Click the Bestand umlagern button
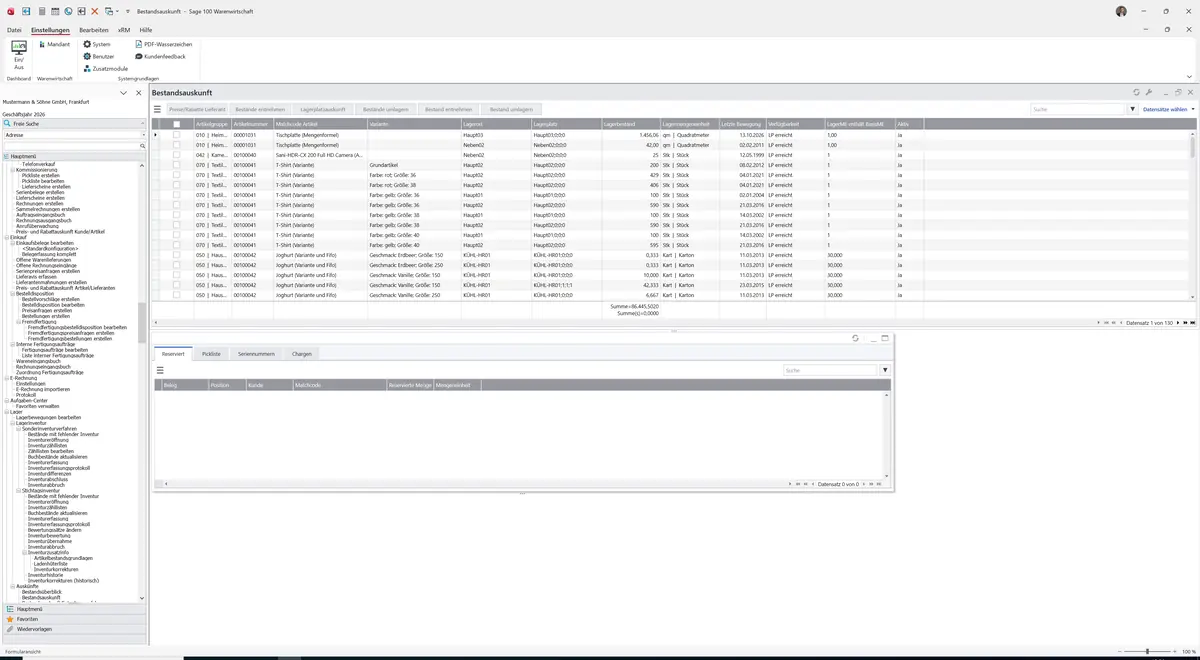 pos(511,109)
